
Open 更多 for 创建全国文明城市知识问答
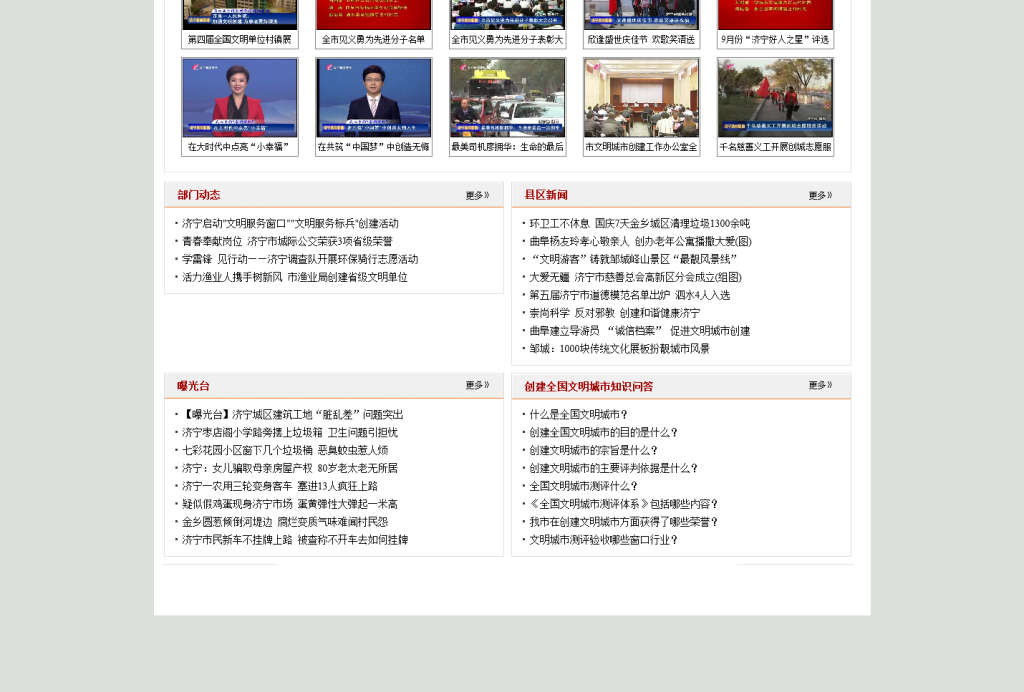click(x=818, y=387)
